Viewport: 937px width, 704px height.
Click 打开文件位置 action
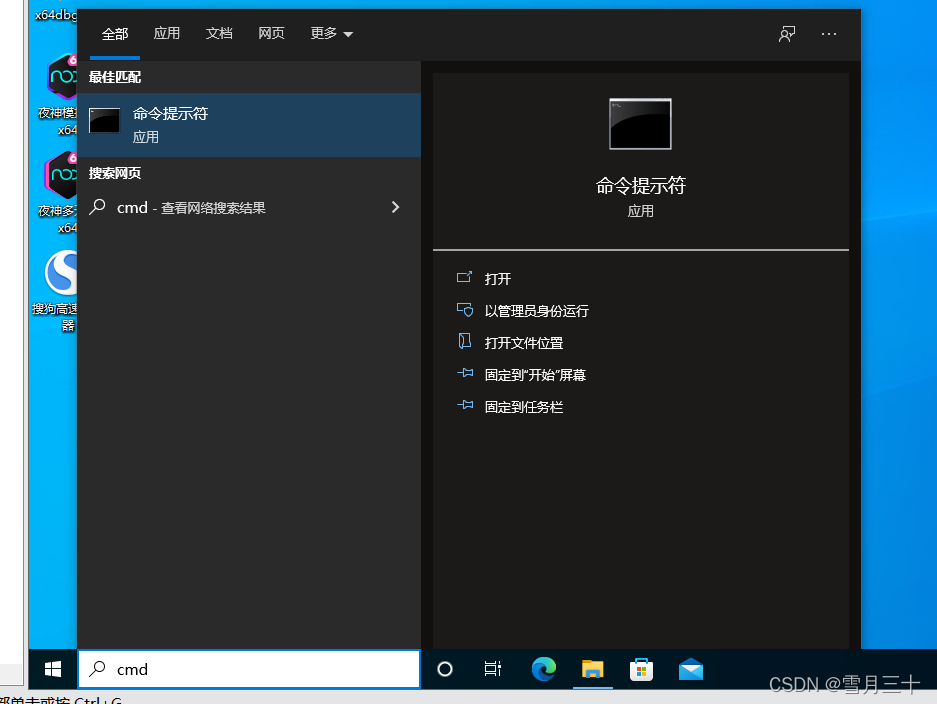click(x=523, y=343)
